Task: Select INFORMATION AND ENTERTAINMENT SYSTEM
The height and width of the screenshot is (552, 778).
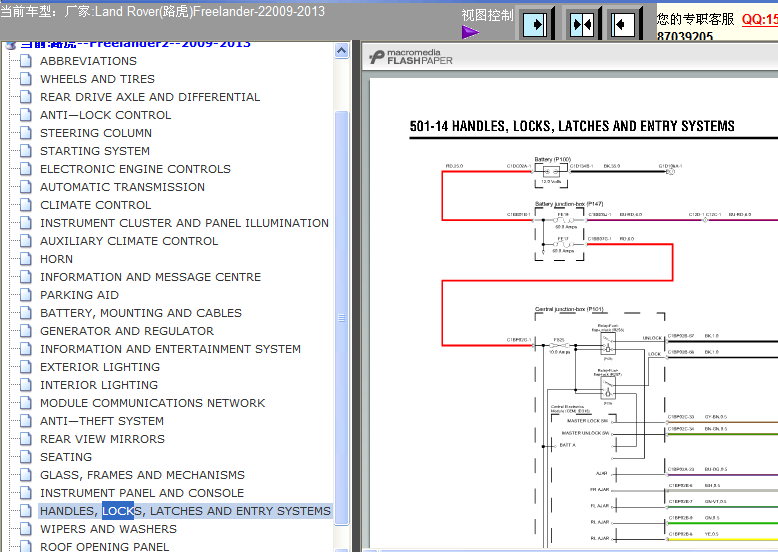Action: coord(170,349)
